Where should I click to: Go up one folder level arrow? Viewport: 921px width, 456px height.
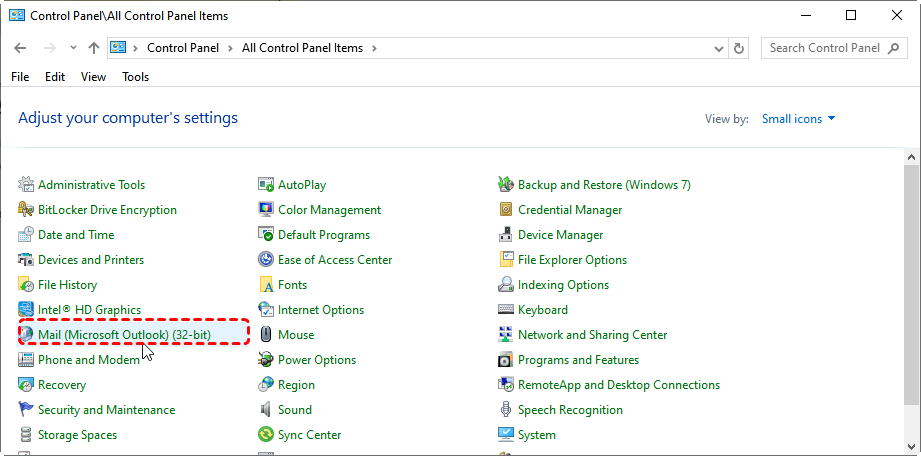(x=94, y=48)
